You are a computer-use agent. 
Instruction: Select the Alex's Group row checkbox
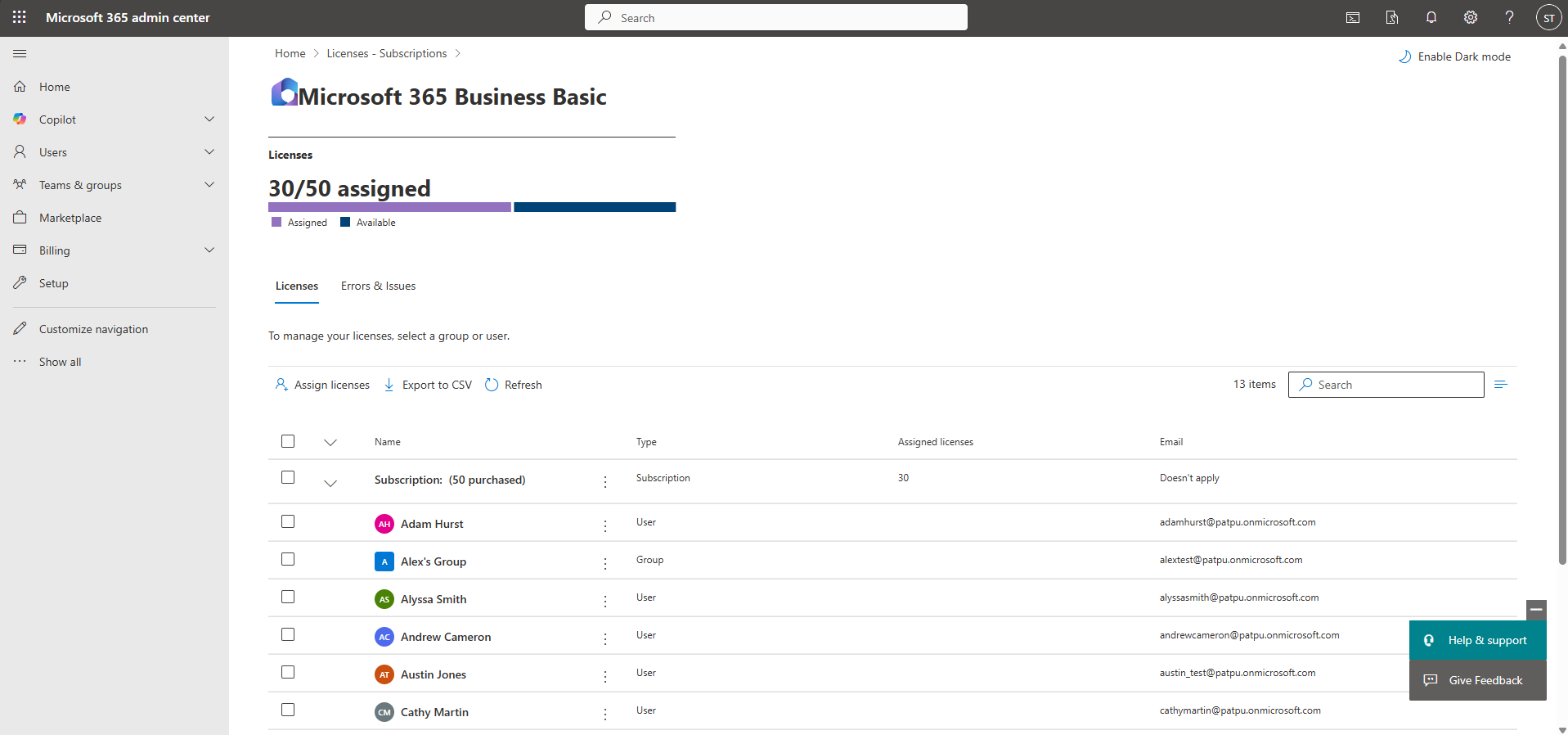coord(288,559)
